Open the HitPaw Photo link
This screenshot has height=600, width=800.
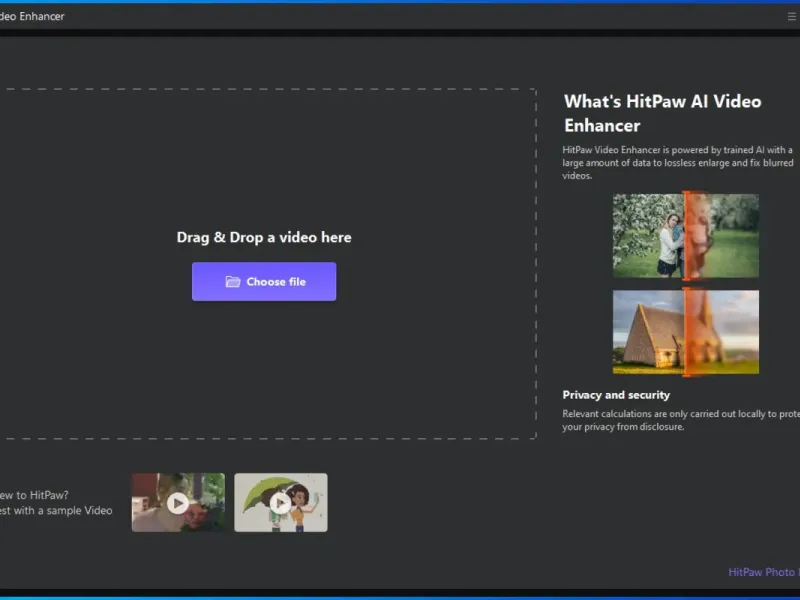click(764, 572)
